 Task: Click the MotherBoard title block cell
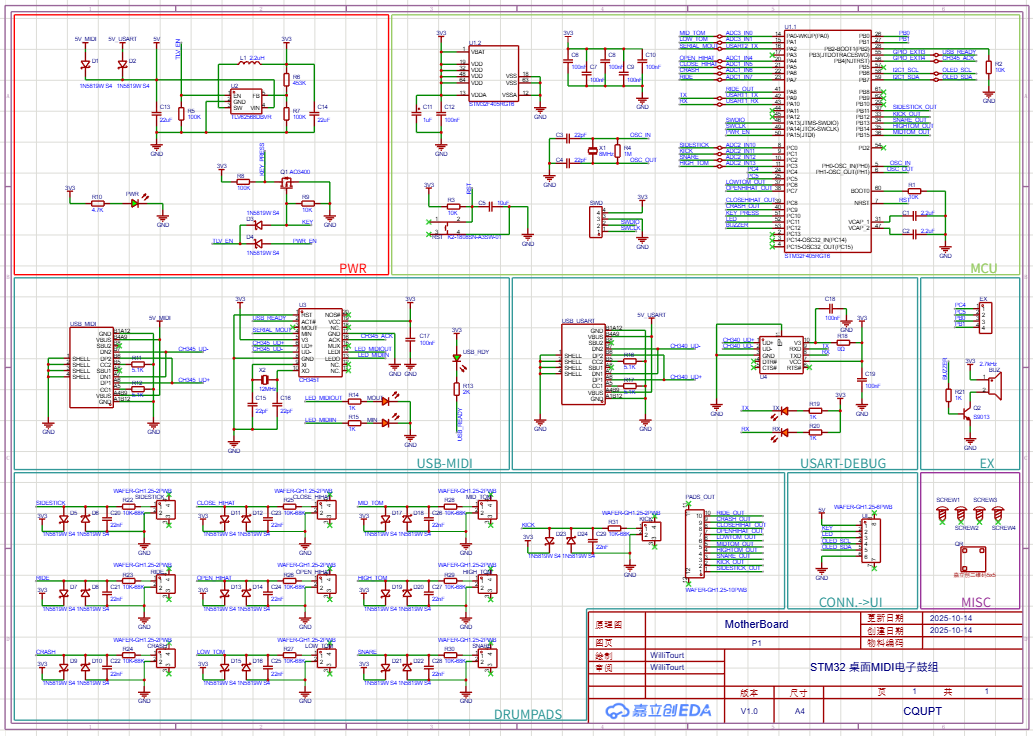click(755, 625)
